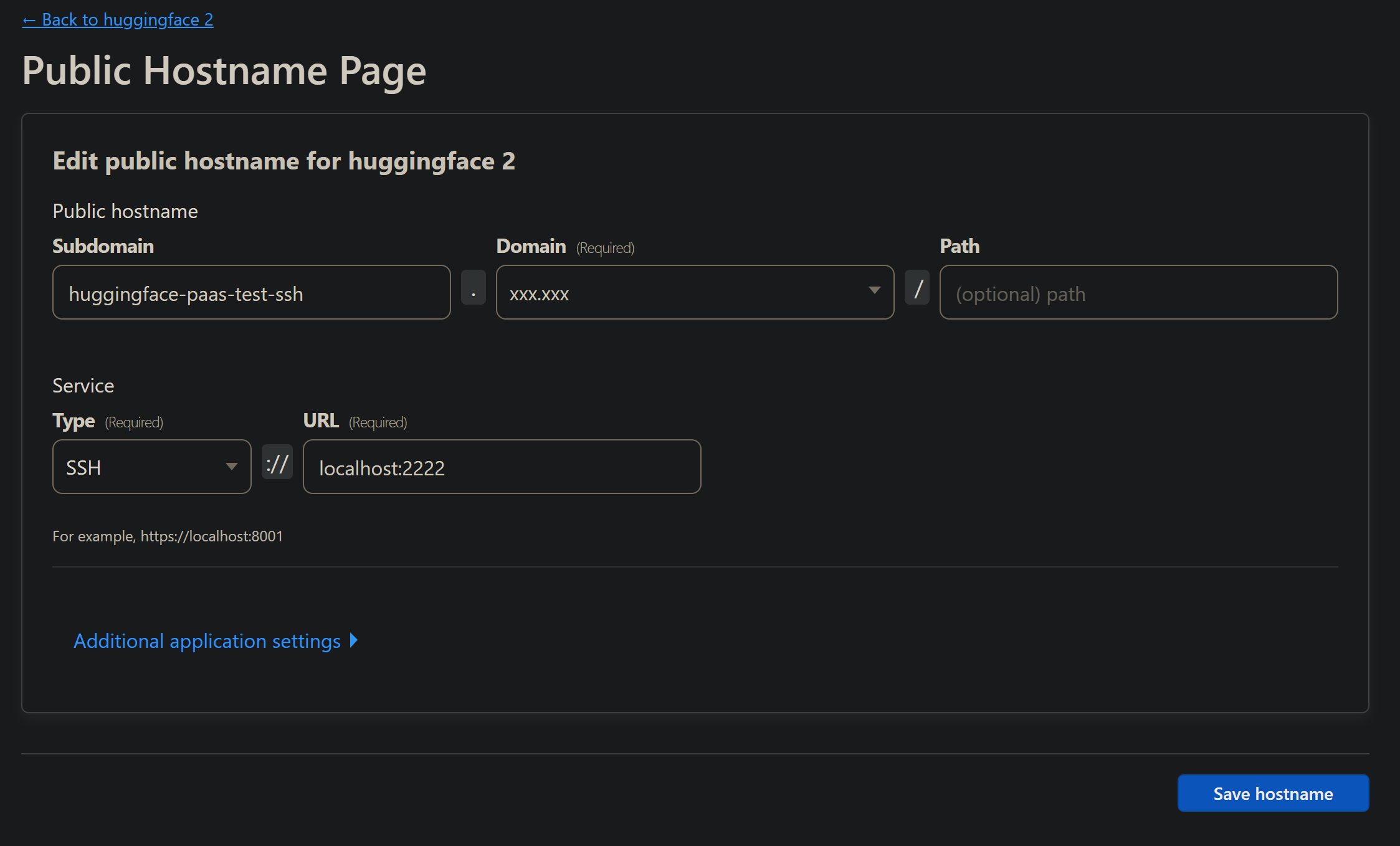Click the slash separator before Path field
This screenshot has width=1400, height=846.
pos(917,288)
